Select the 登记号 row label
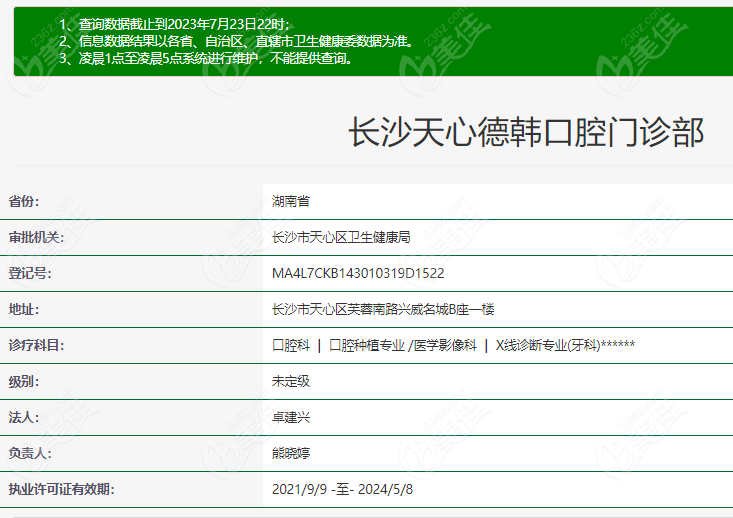 [x=29, y=273]
